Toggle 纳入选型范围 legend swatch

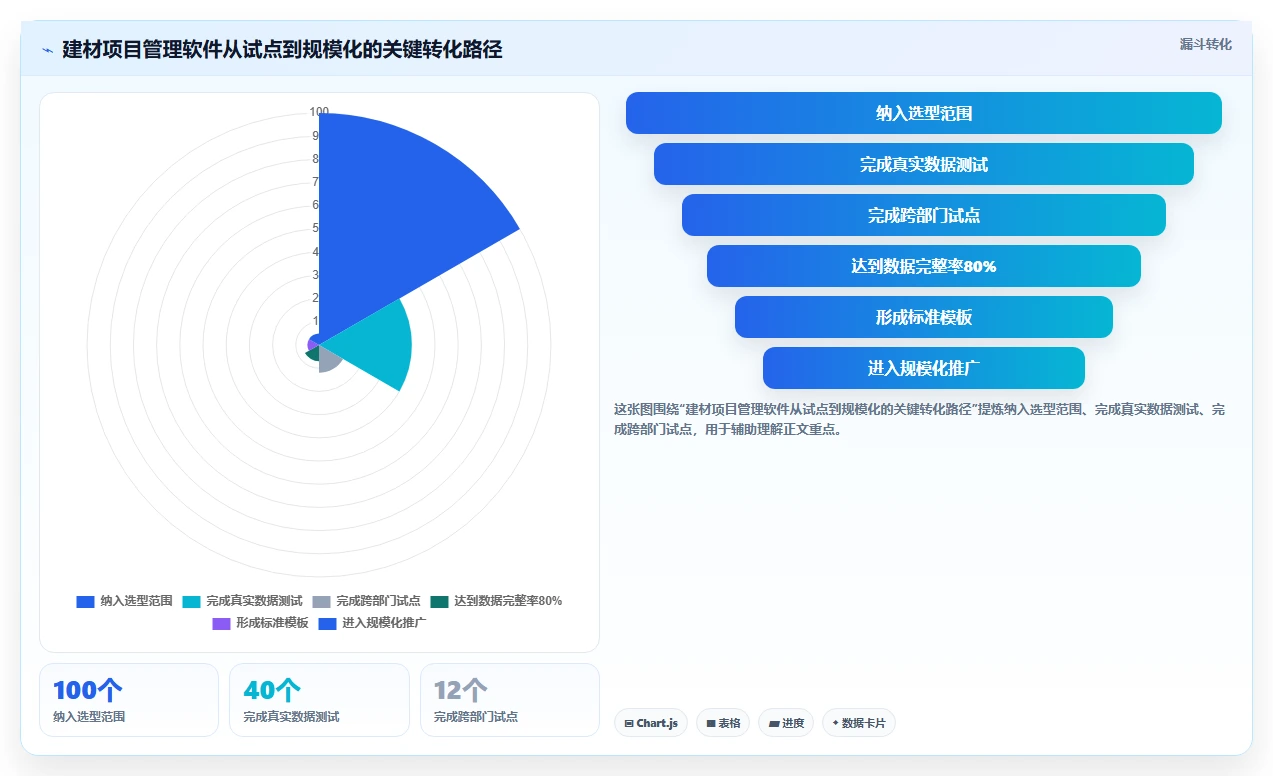coord(85,601)
